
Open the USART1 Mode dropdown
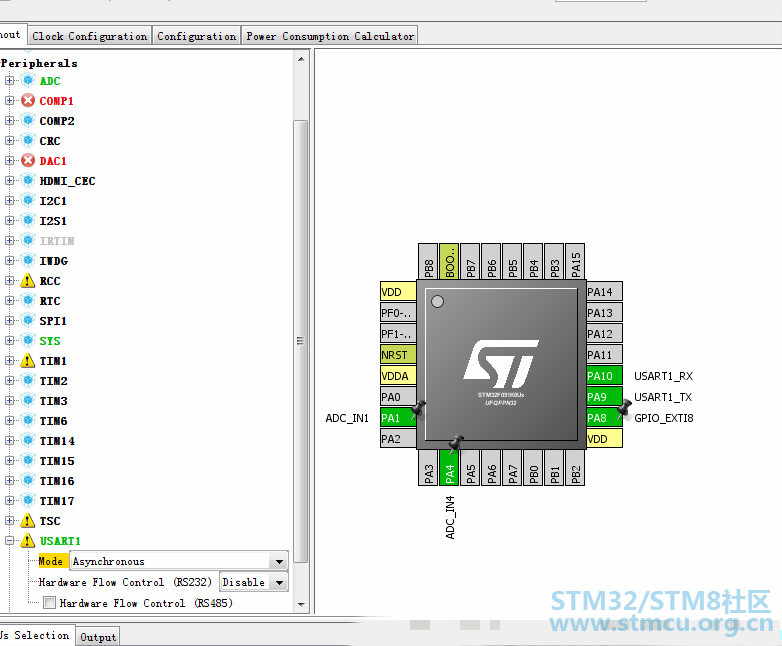[x=279, y=561]
